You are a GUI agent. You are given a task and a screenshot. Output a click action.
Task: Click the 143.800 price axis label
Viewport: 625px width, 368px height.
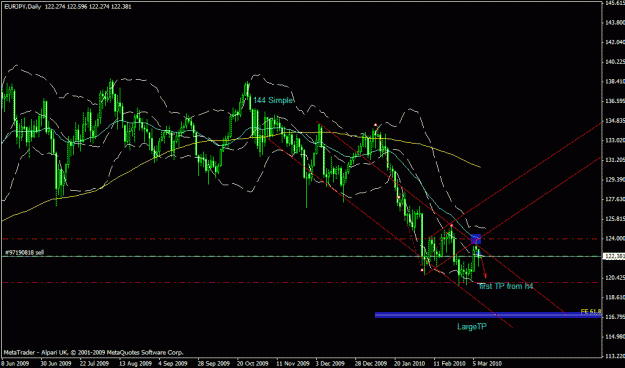click(x=615, y=23)
